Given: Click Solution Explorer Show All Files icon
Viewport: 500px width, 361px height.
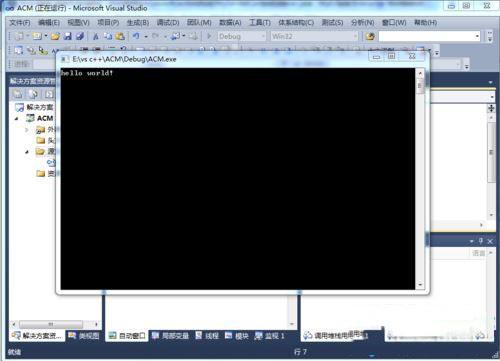Looking at the screenshot, I should point(33,94).
